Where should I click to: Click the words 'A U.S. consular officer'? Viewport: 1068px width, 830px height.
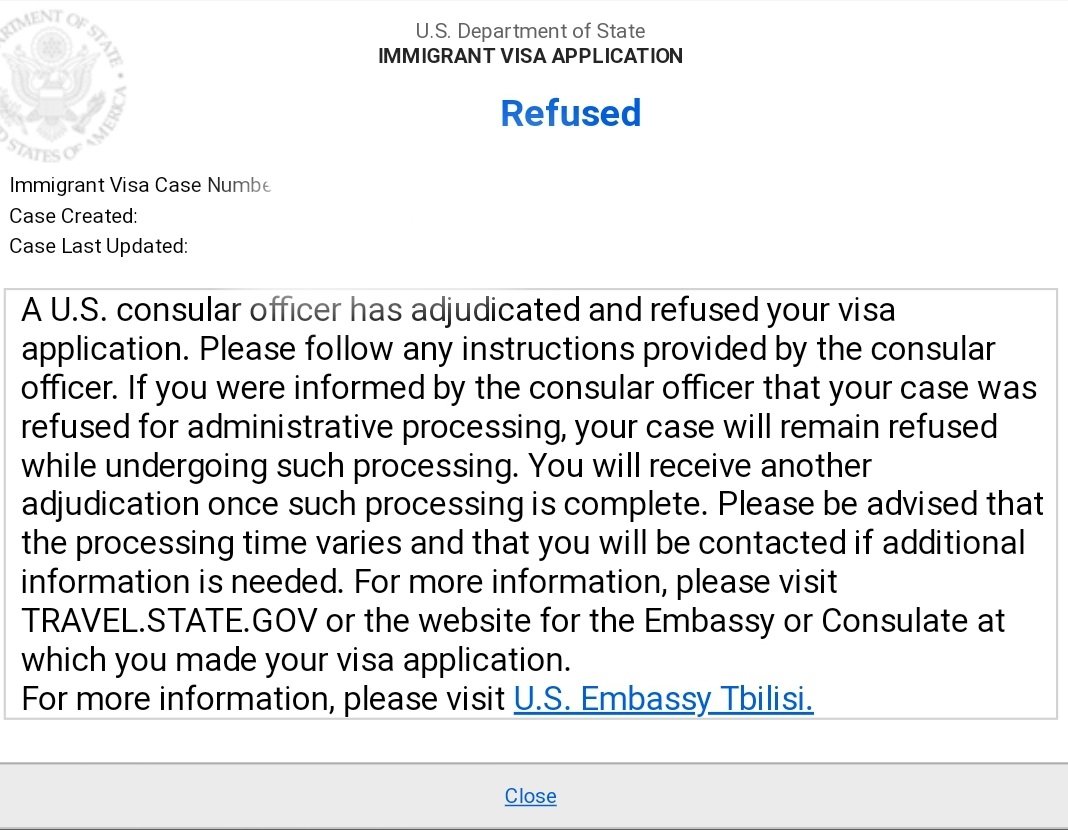coord(181,310)
